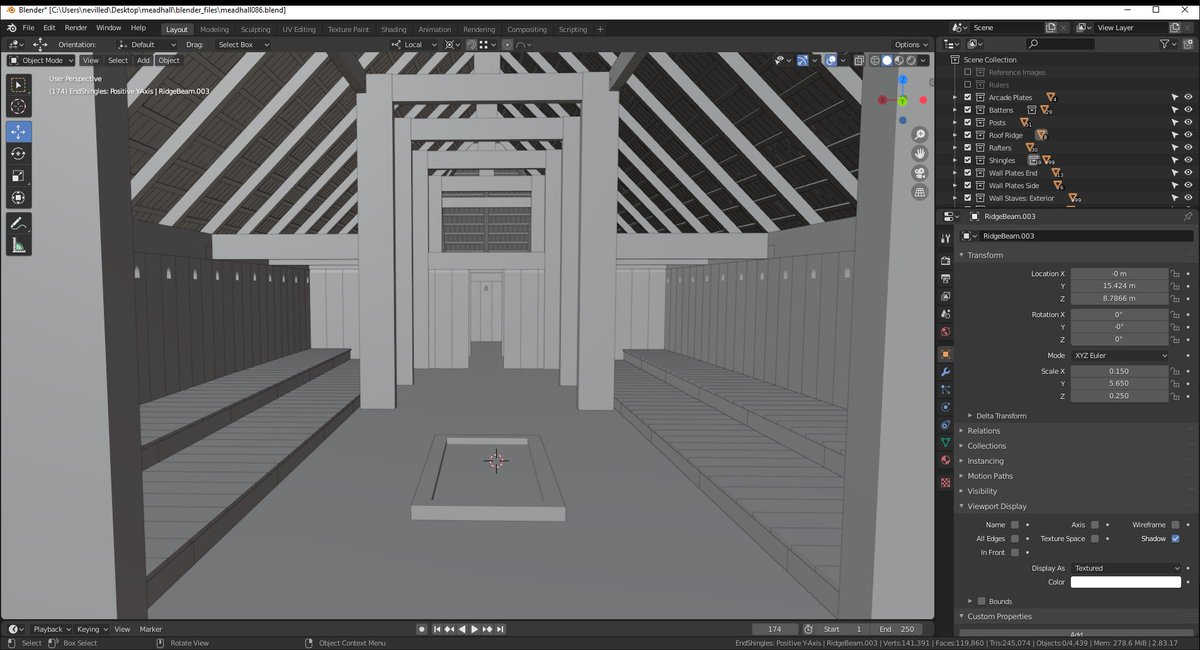Select the Annotate tool
The image size is (1200, 650).
click(x=19, y=223)
